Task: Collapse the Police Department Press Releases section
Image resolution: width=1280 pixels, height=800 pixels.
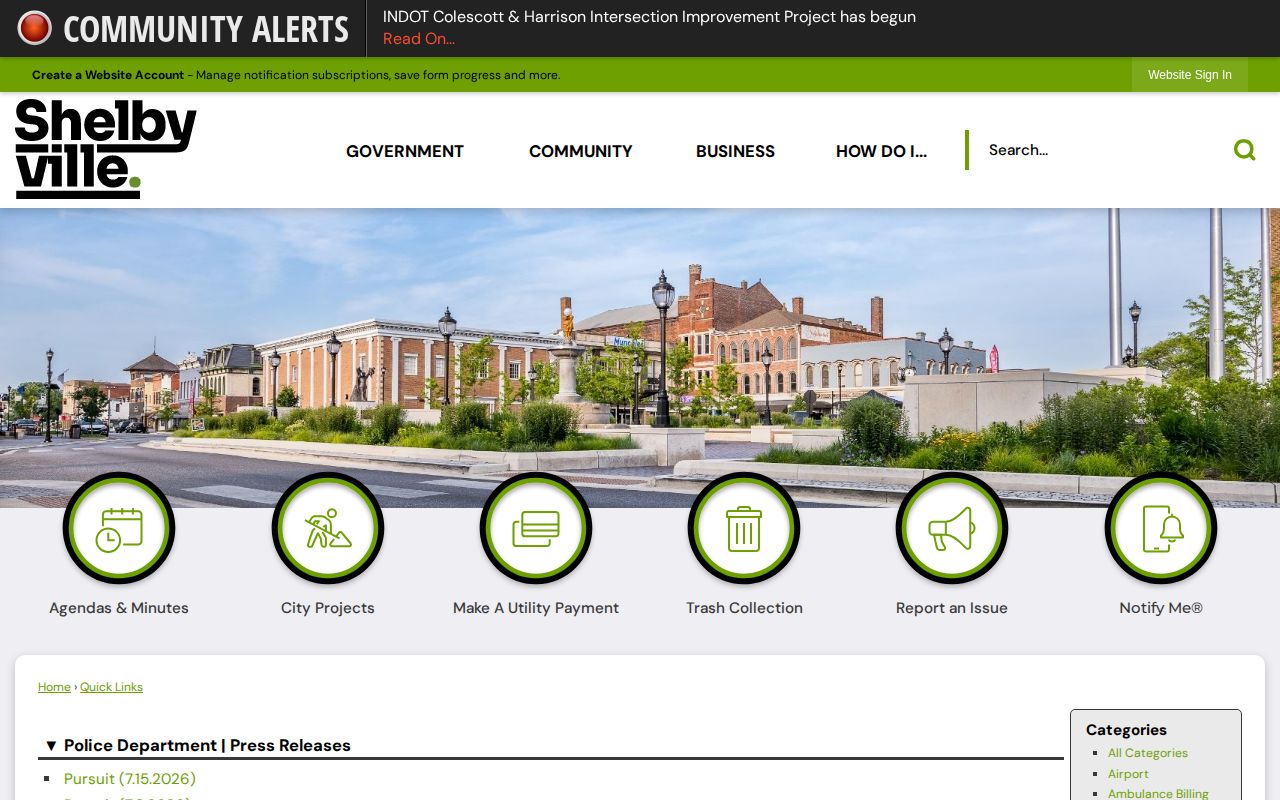Action: pyautogui.click(x=51, y=746)
